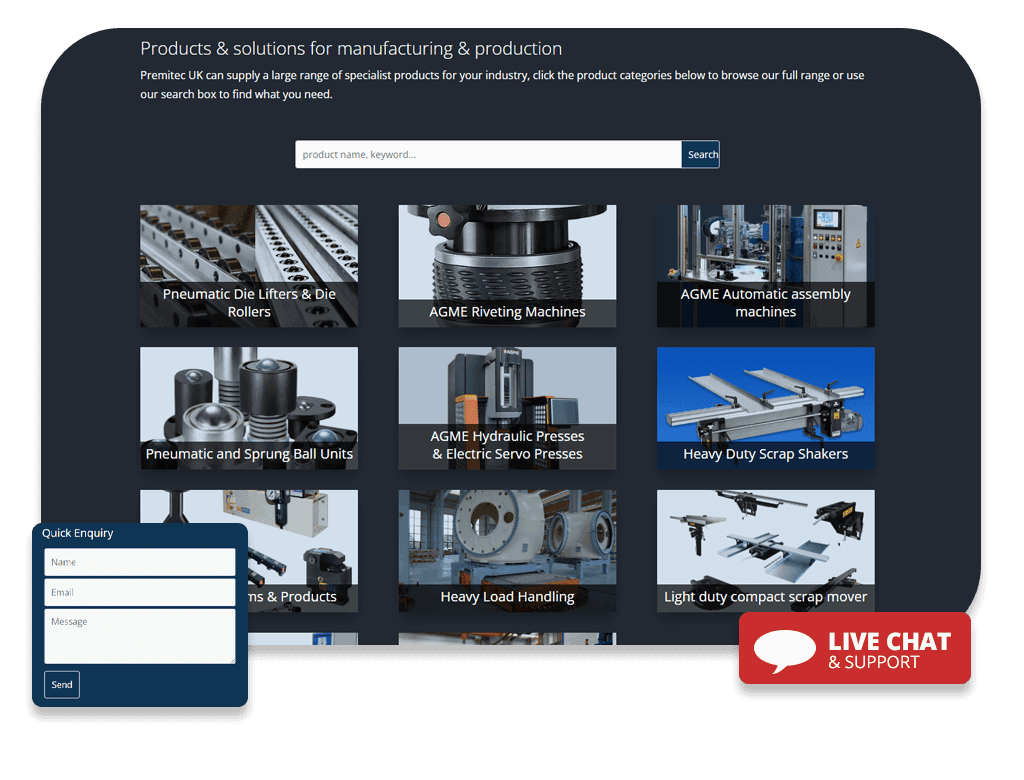Click the Email field in Quick Enquiry

click(140, 593)
